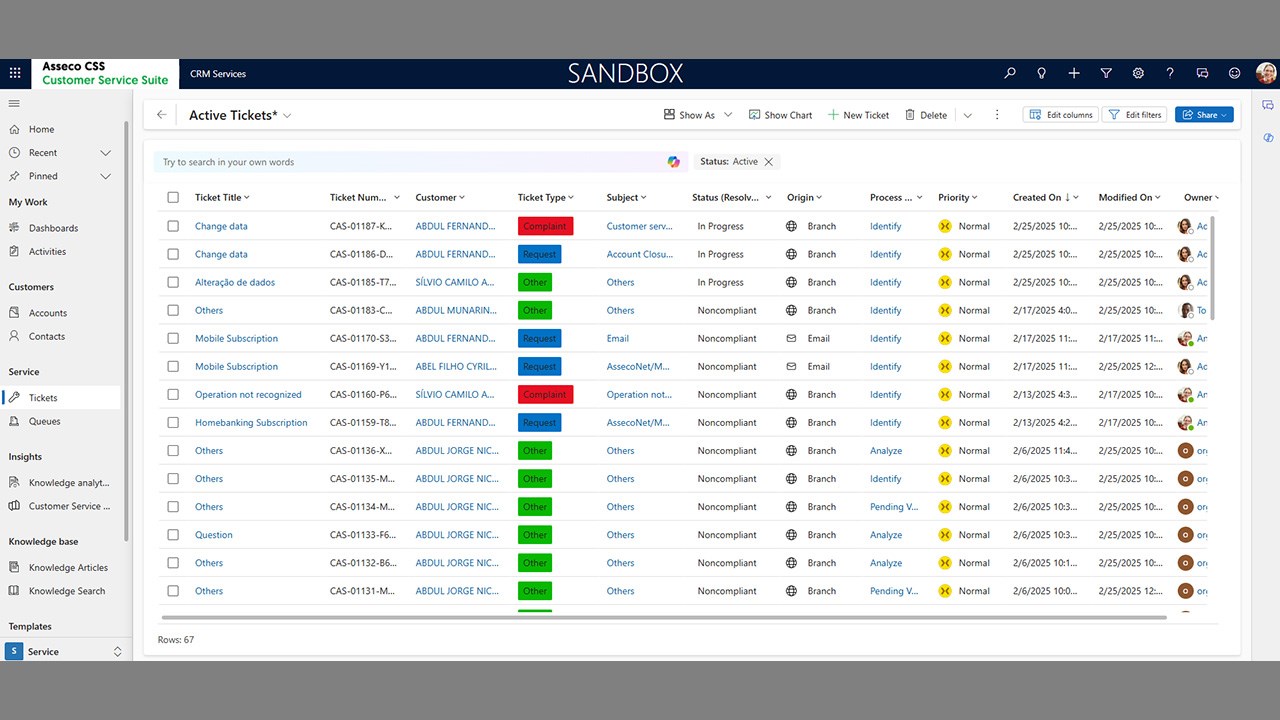This screenshot has width=1280, height=720.
Task: Expand the Recent section chevron
Action: click(105, 153)
